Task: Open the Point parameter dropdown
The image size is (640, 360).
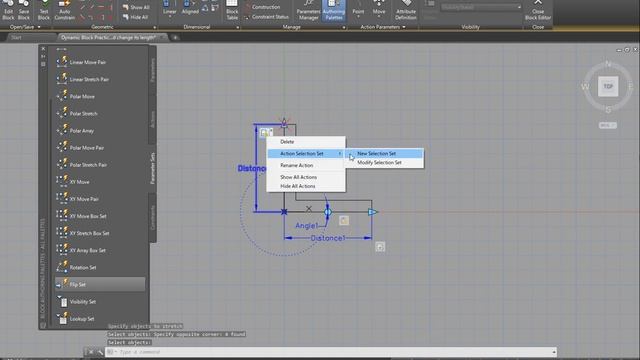Action: tap(358, 17)
